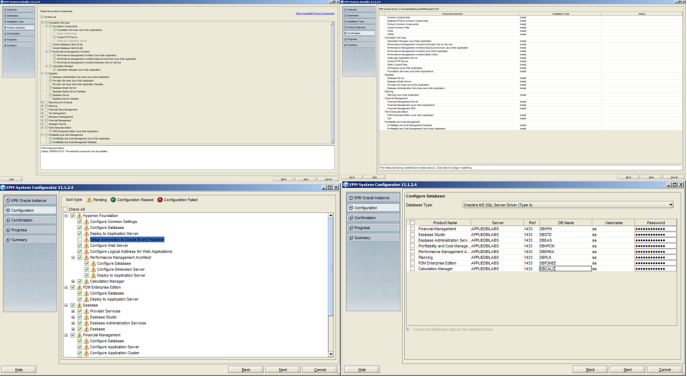Viewport: 687px width, 377px height.
Task: Click task tree scrollbar up arrow
Action: [x=330, y=215]
